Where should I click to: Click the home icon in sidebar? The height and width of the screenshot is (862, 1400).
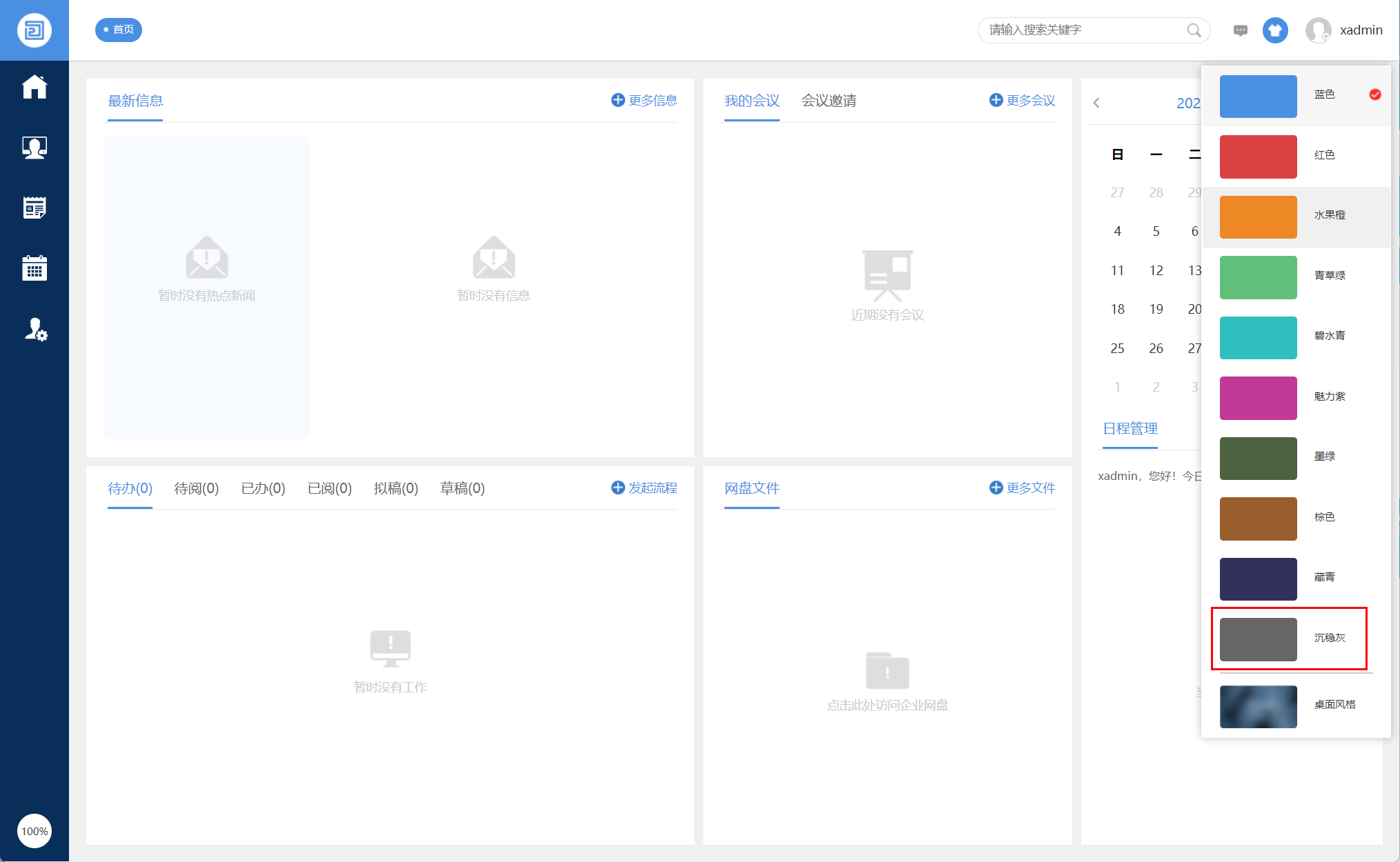pyautogui.click(x=34, y=87)
